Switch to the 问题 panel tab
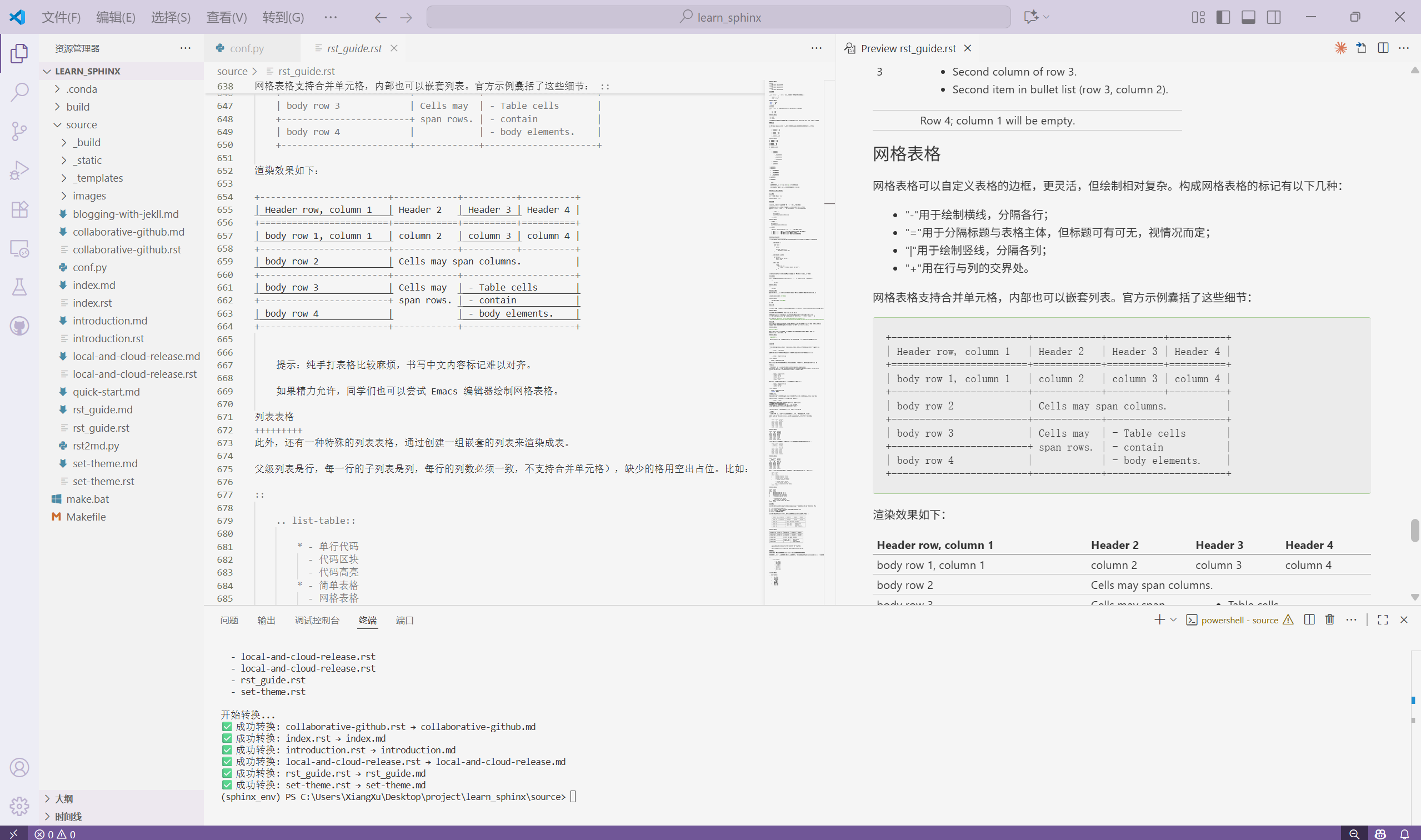 point(229,620)
